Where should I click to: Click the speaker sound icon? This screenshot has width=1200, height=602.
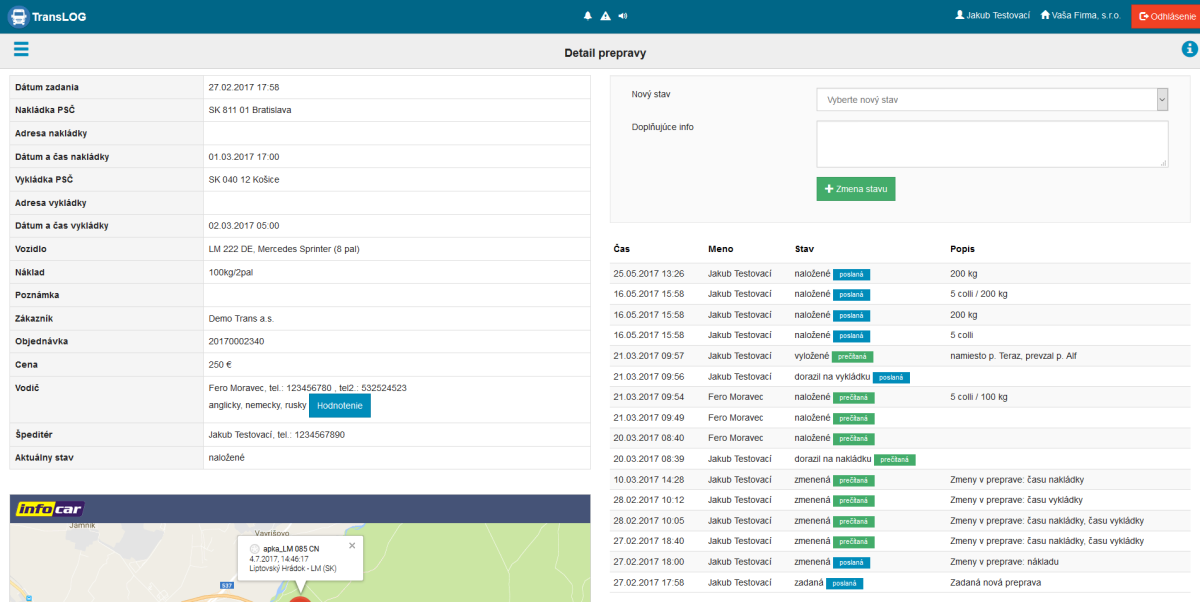[x=622, y=16]
